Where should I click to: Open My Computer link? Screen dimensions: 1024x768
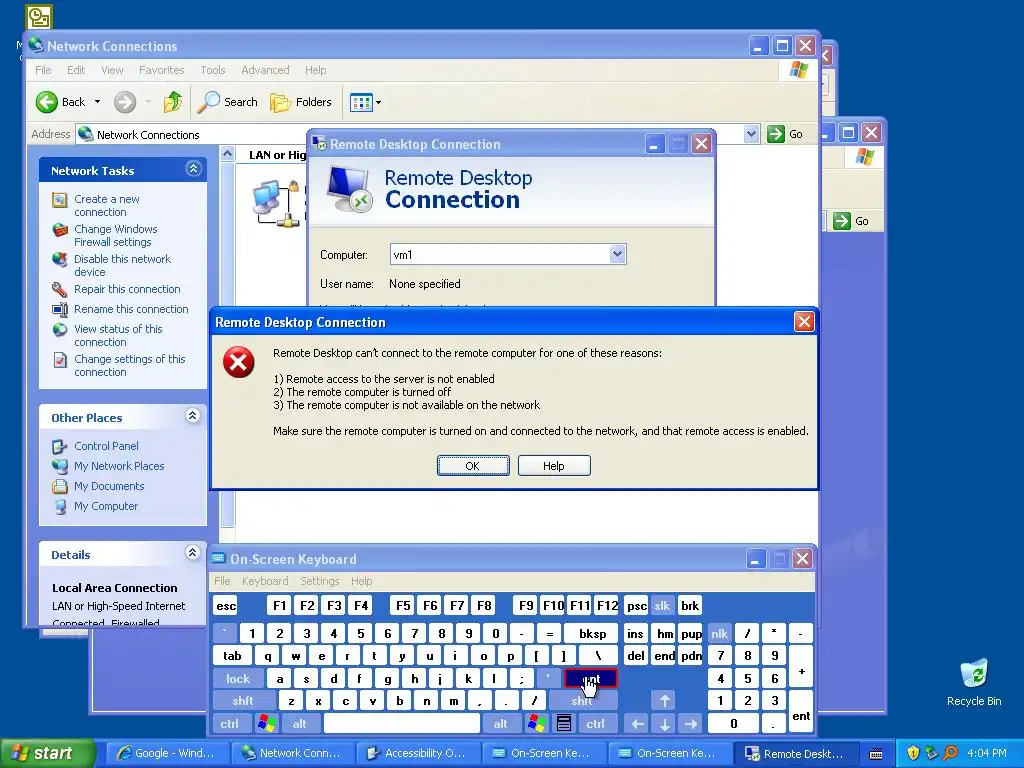coord(106,506)
